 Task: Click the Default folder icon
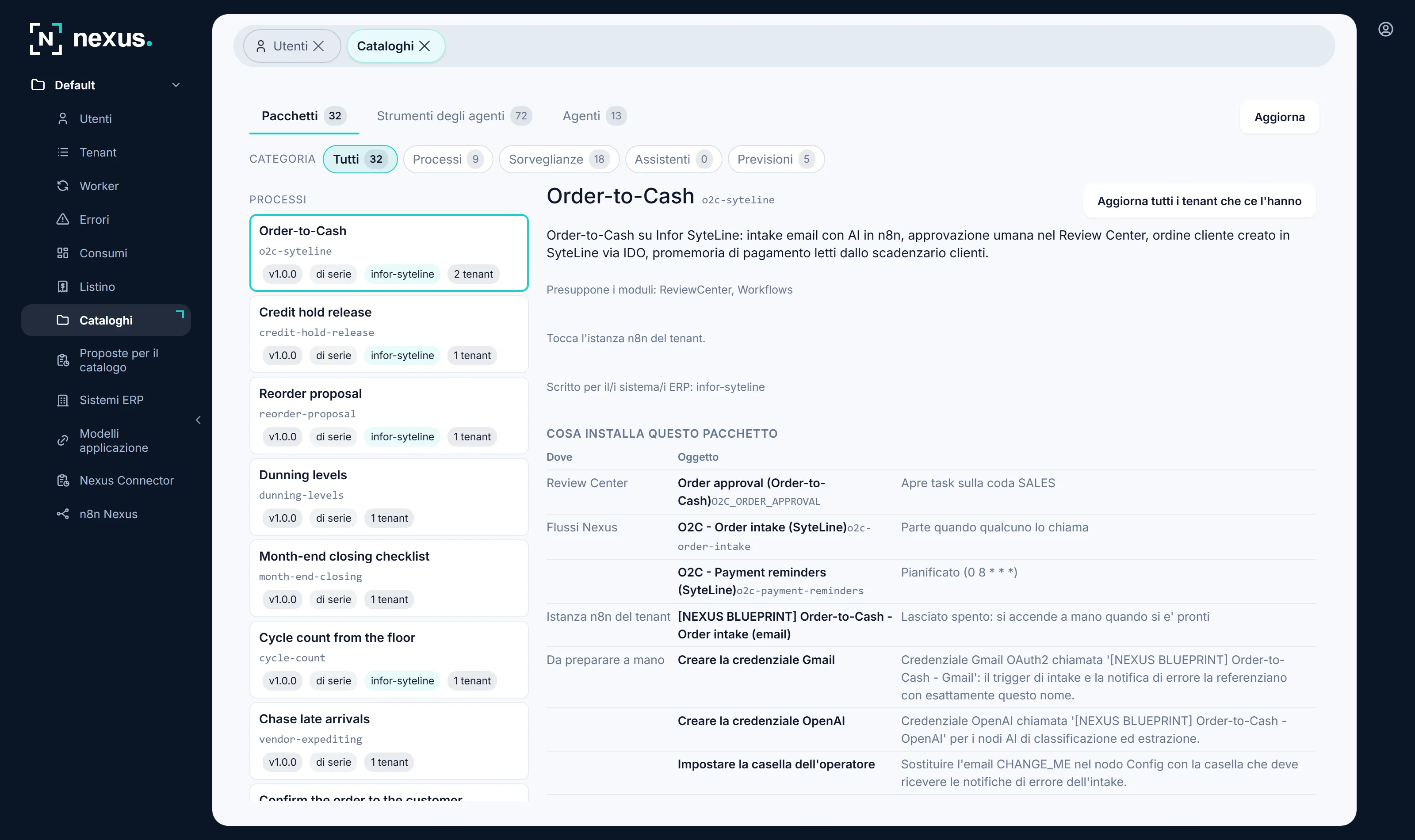38,85
